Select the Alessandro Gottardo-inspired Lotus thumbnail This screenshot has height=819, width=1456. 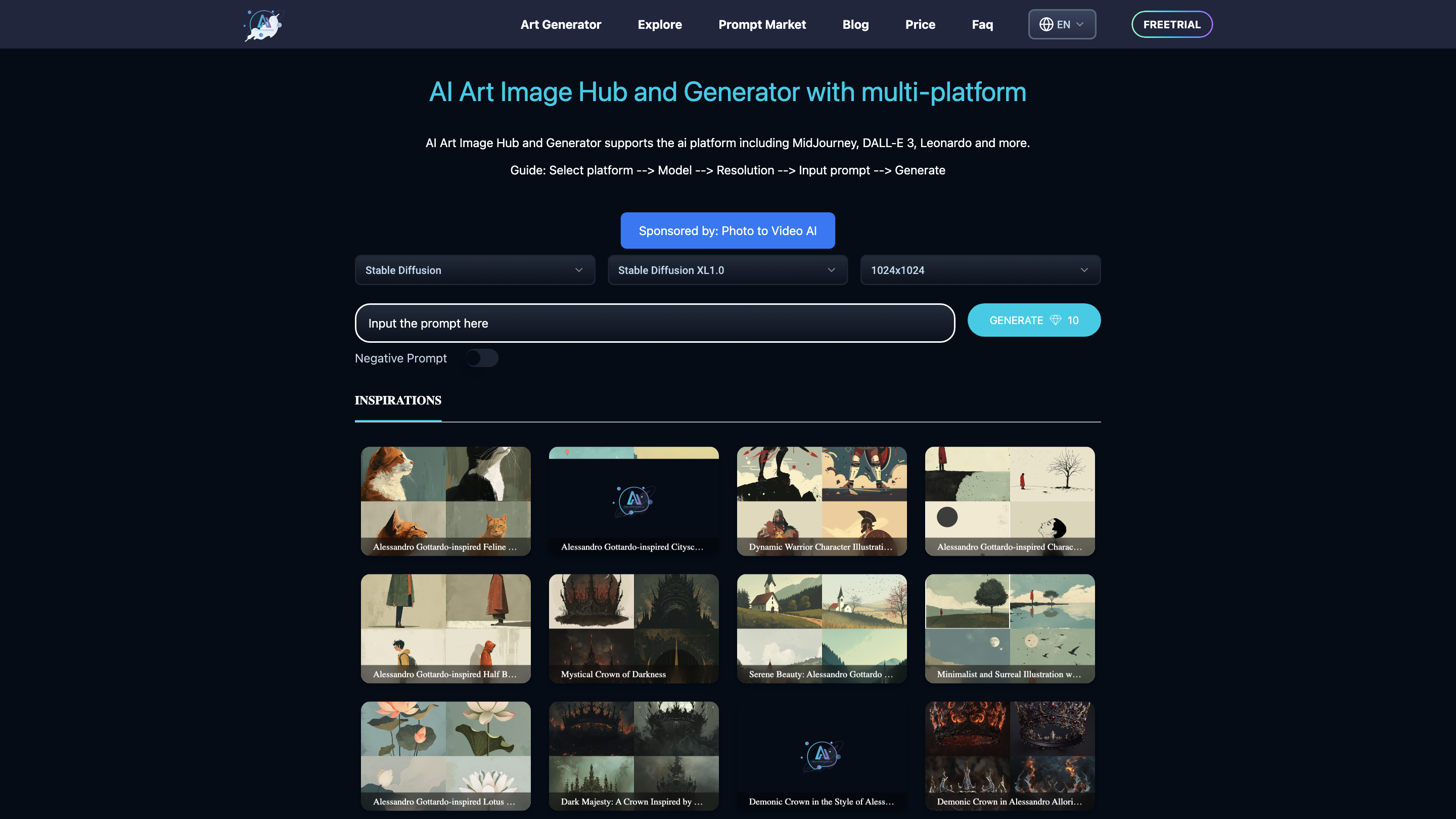coord(445,756)
